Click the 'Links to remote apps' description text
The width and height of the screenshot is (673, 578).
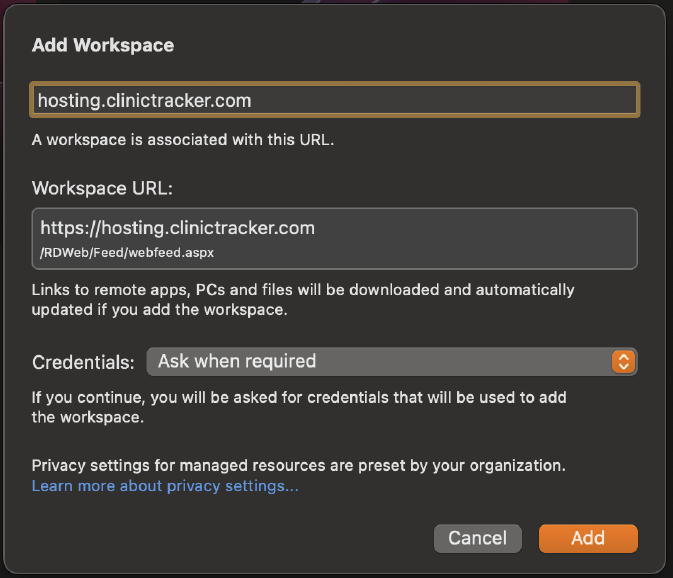pyautogui.click(x=303, y=300)
